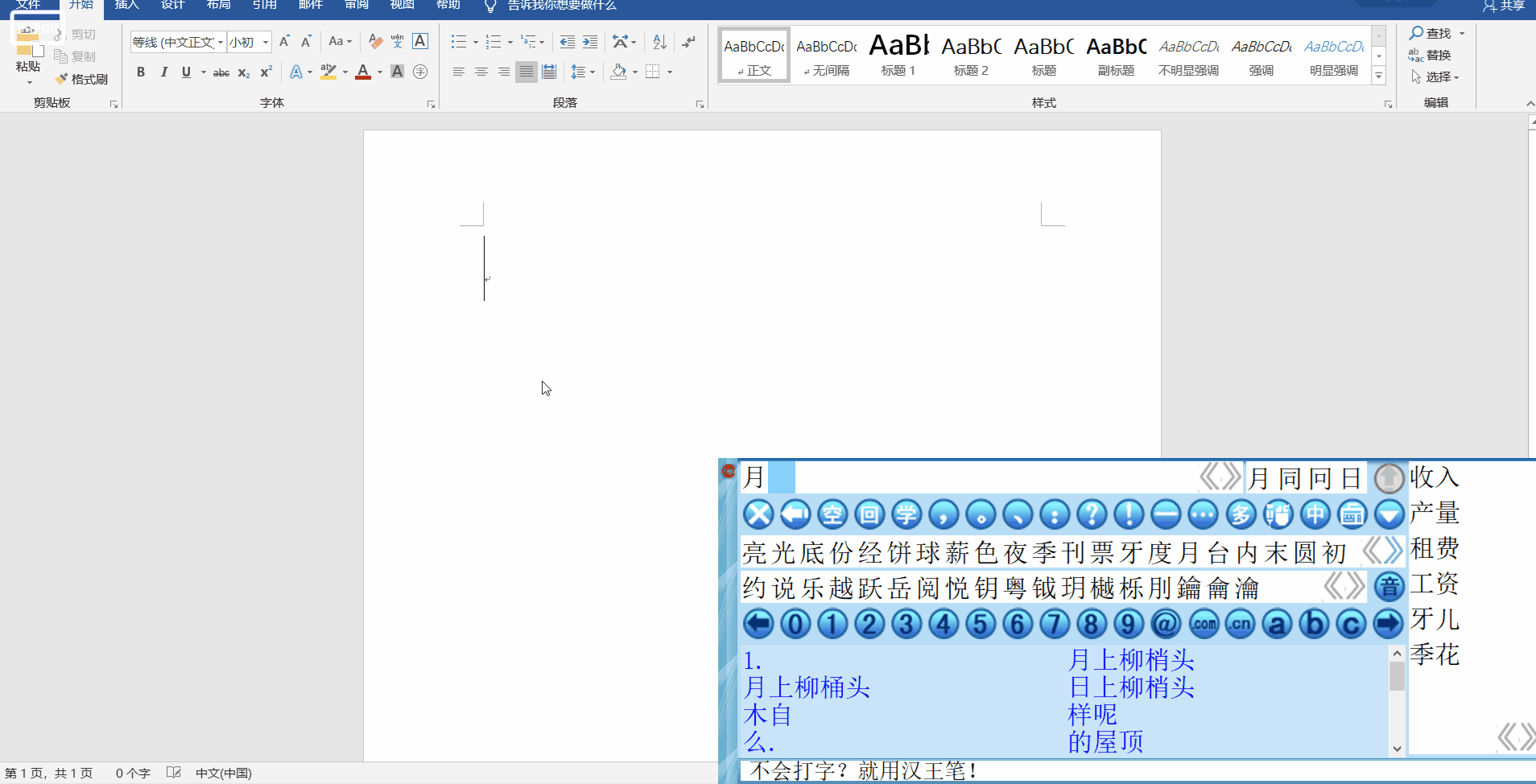Click the X delete button in handwriting panel
This screenshot has height=784, width=1536.
point(758,514)
